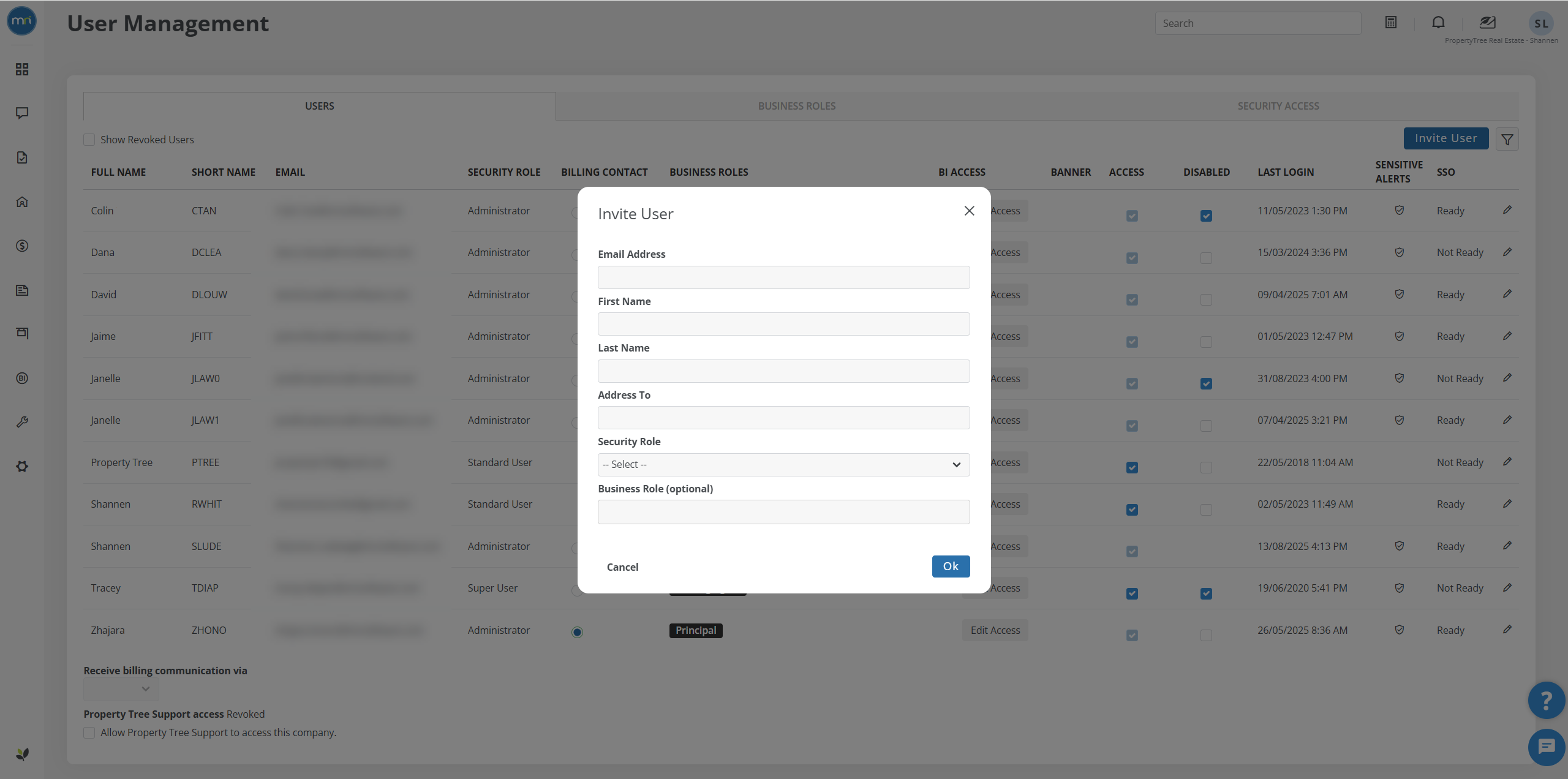Click the calculator icon in header
This screenshot has height=779, width=1568.
click(x=1391, y=23)
